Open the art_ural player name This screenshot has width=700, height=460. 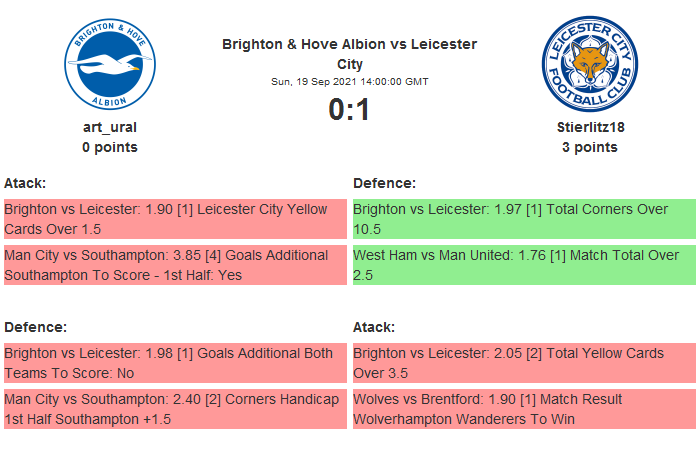tap(110, 127)
